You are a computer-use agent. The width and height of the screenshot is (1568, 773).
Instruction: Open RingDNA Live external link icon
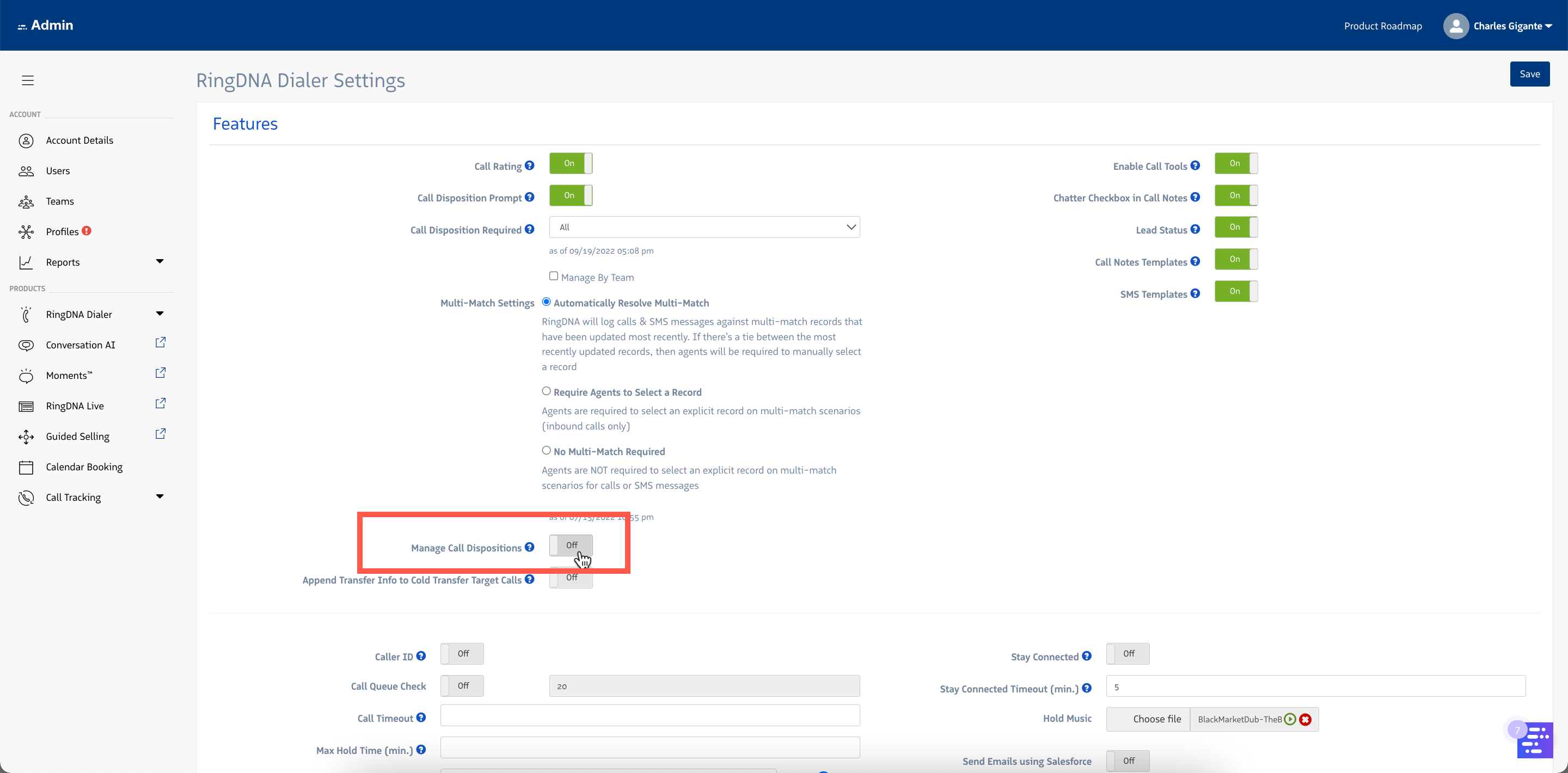(160, 403)
